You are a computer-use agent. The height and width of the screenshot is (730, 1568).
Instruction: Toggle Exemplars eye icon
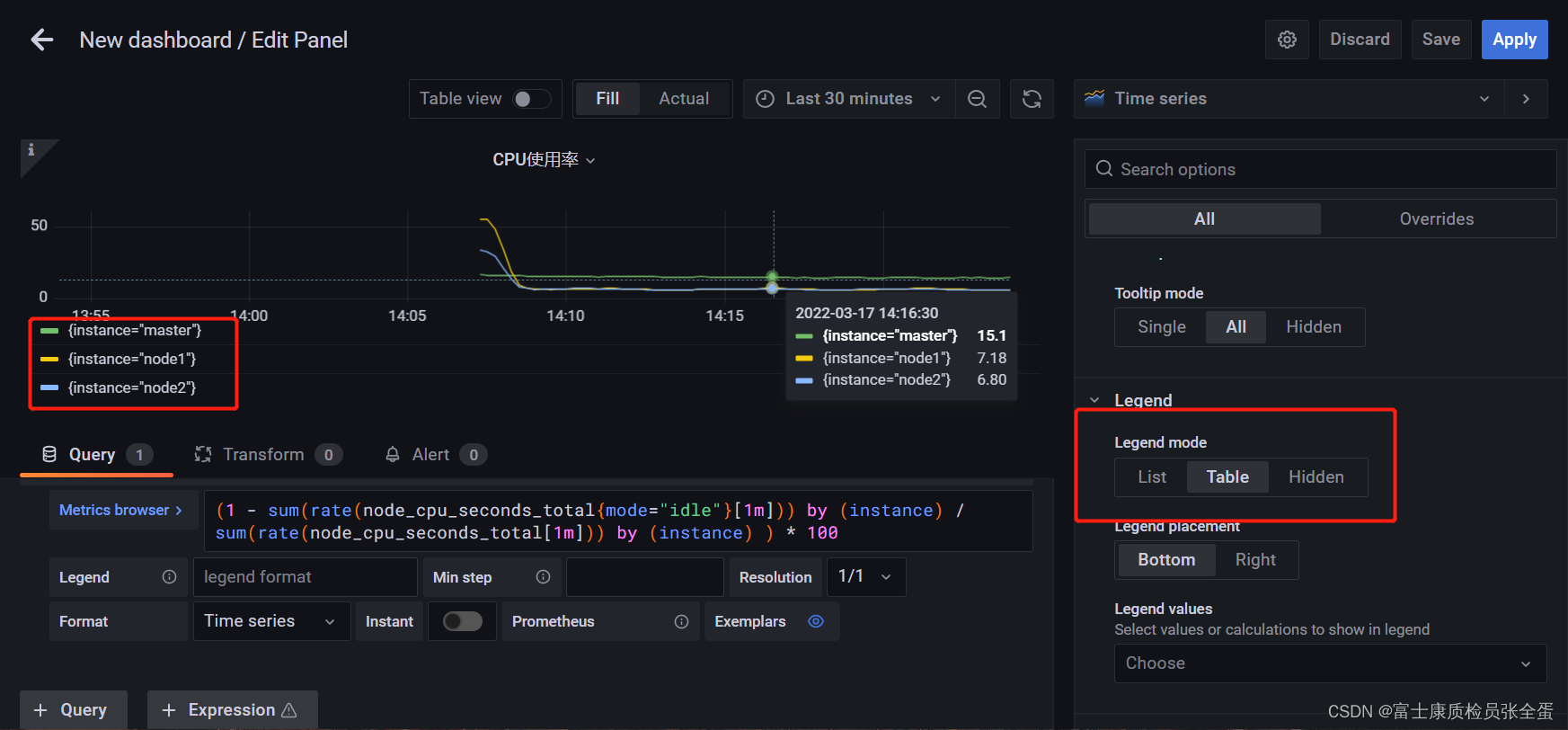pos(816,621)
